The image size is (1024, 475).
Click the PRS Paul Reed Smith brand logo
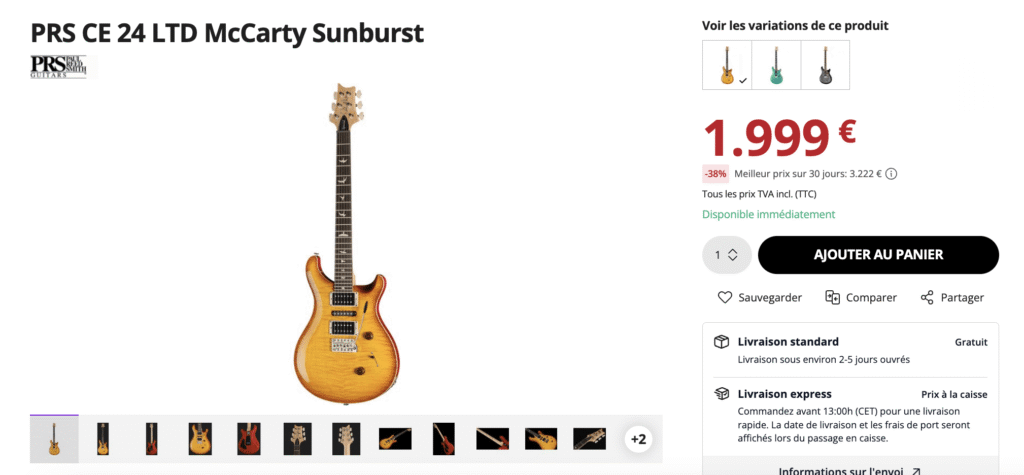58,66
